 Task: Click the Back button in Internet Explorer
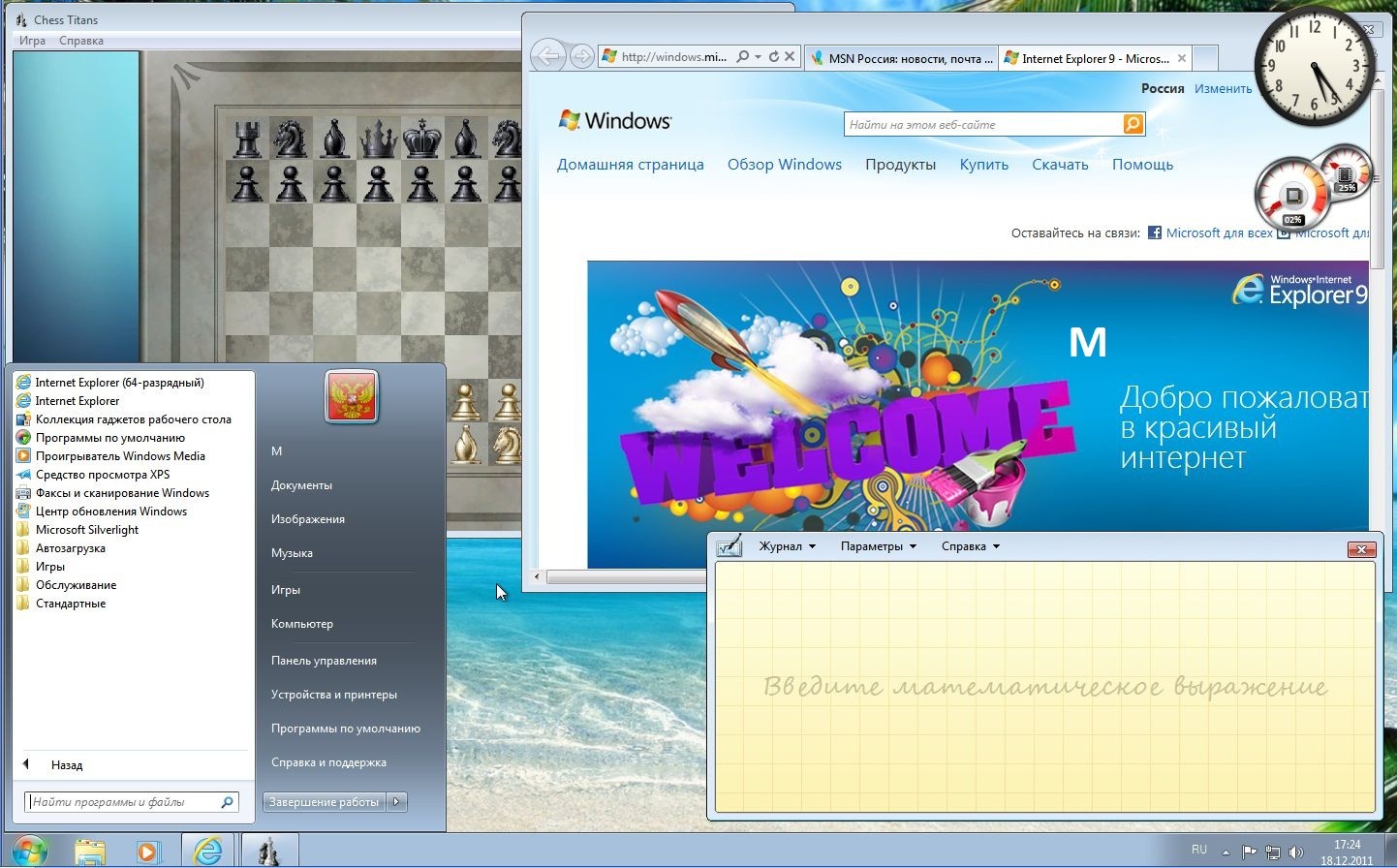[x=548, y=57]
